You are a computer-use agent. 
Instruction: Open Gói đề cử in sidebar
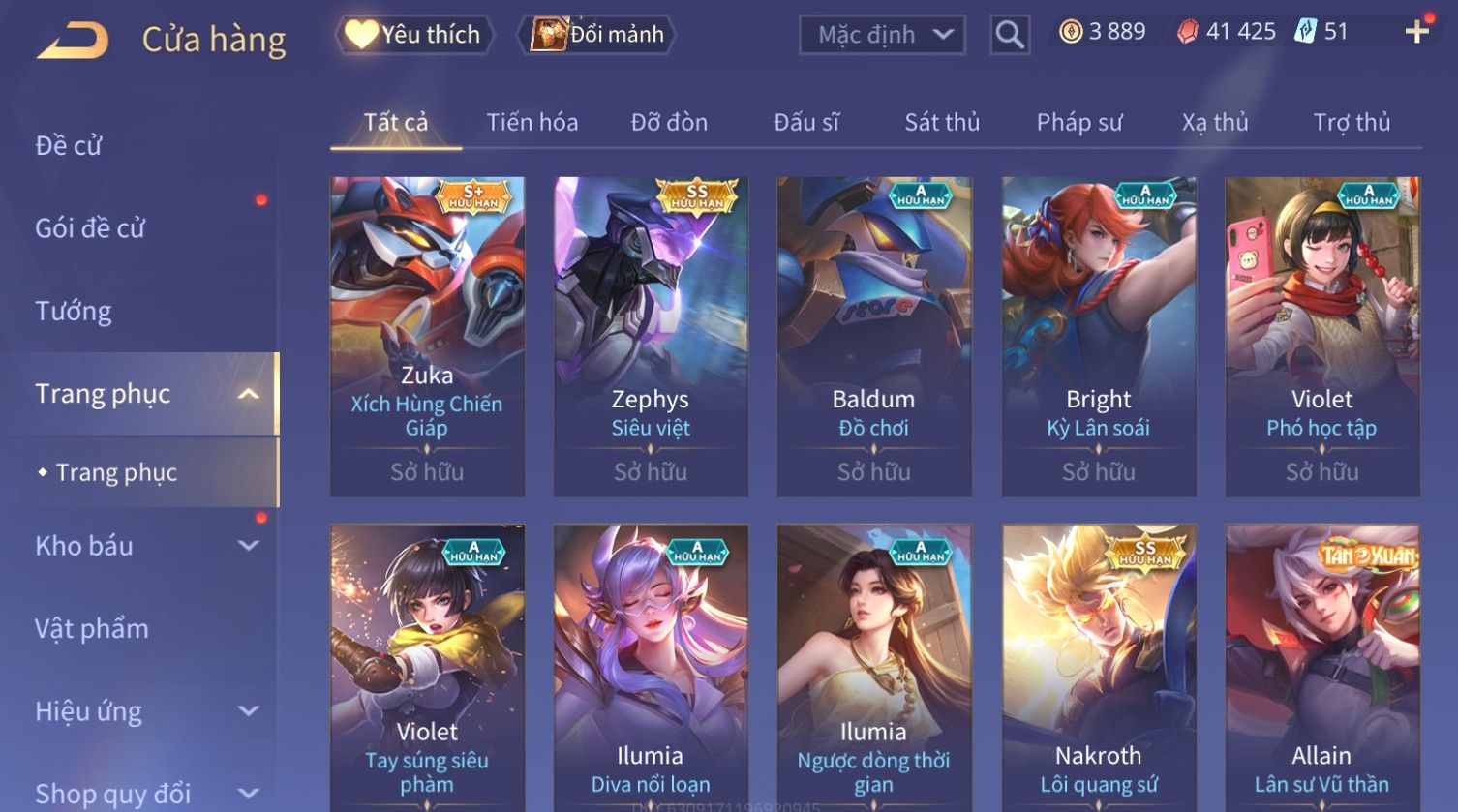[x=90, y=228]
